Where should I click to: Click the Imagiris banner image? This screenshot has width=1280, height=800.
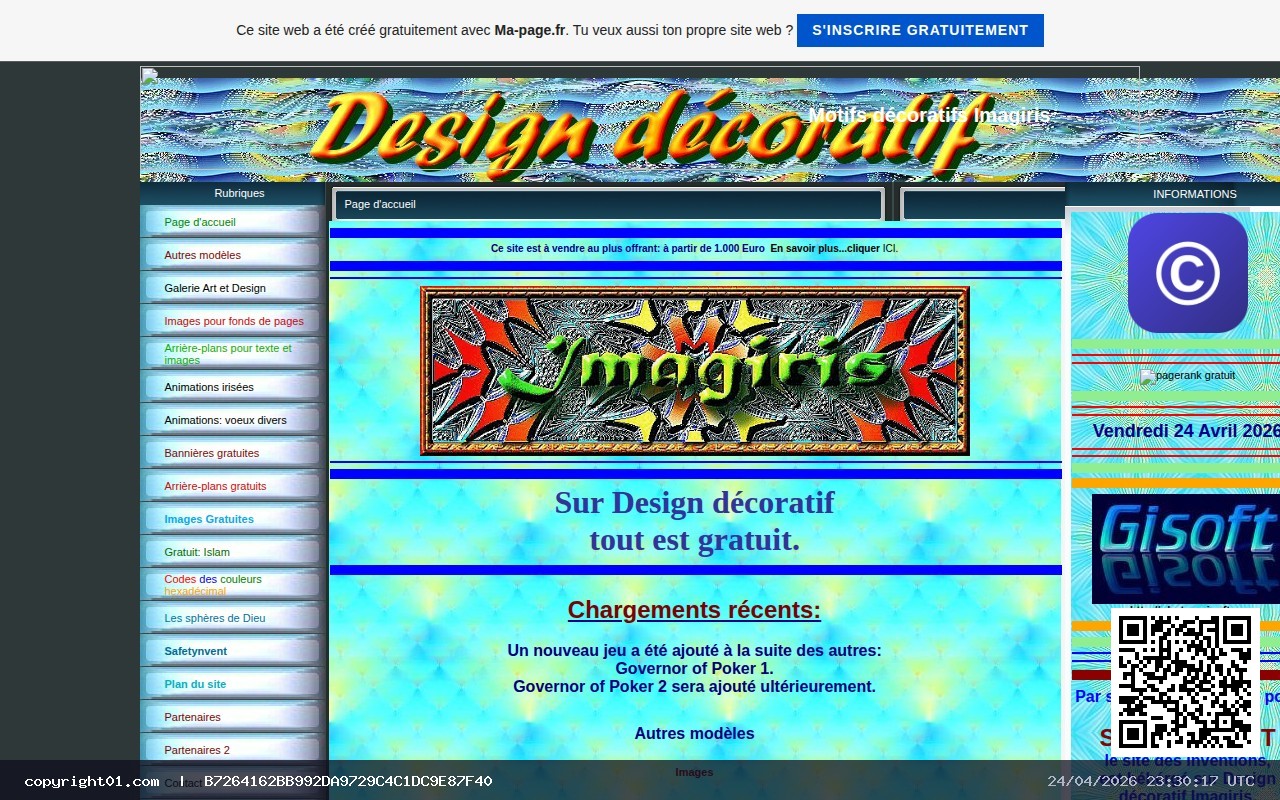[695, 370]
